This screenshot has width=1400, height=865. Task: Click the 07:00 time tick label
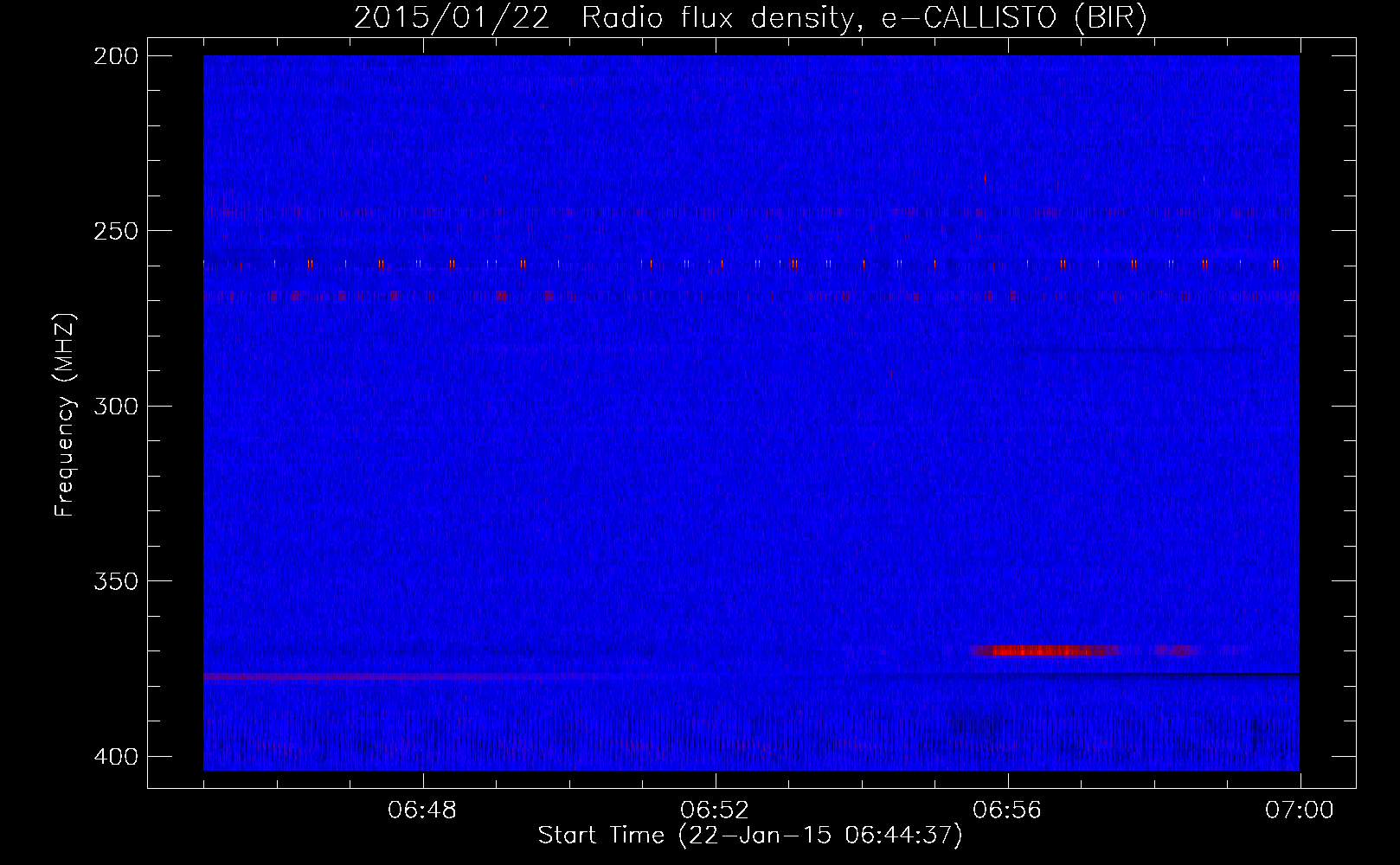(x=1300, y=811)
